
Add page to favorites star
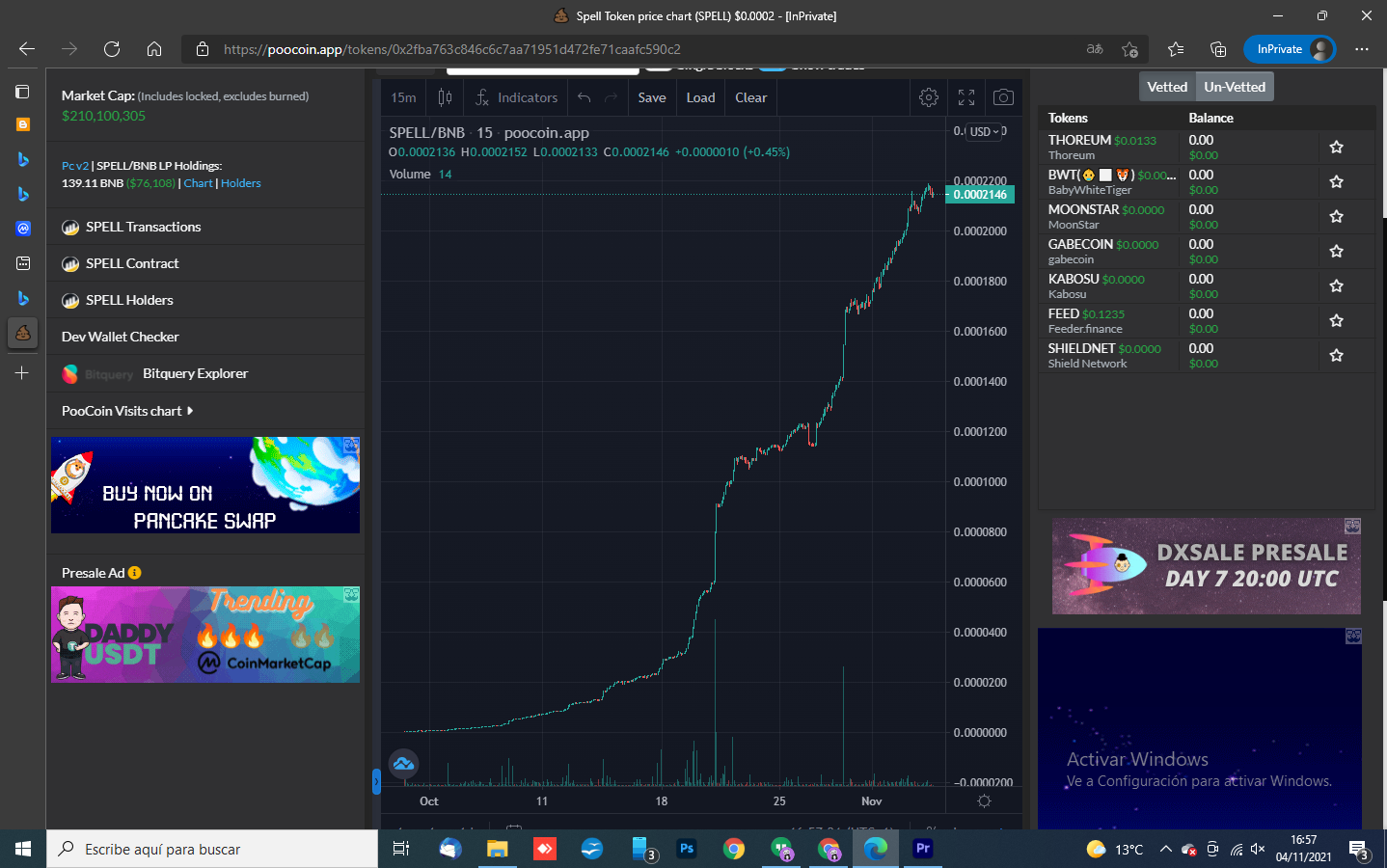[1129, 49]
